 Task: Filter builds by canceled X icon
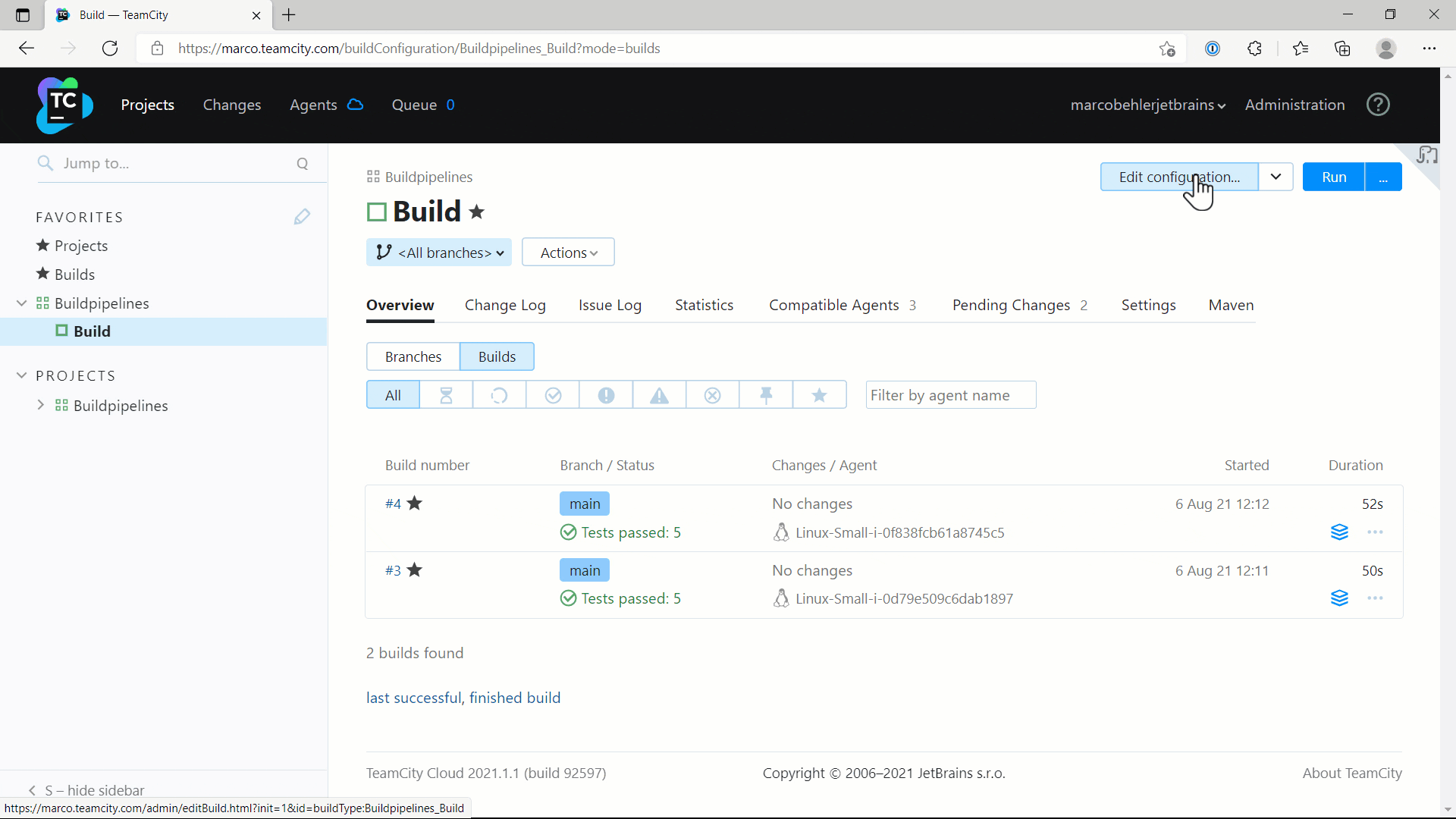713,395
